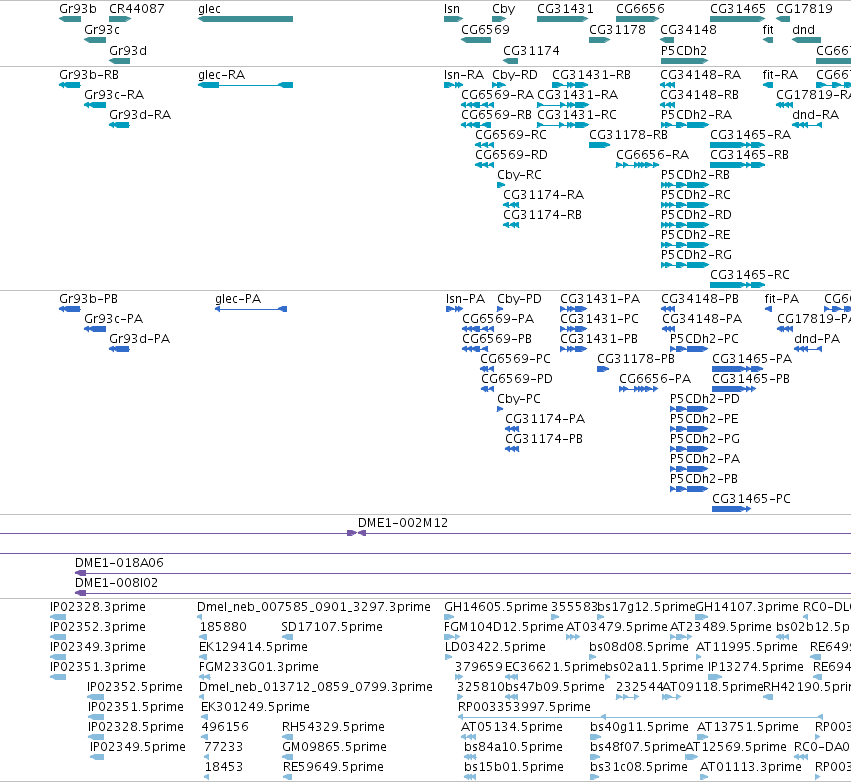The width and height of the screenshot is (851, 782).
Task: Select the Cby-RD transcript label
Action: pyautogui.click(x=515, y=74)
